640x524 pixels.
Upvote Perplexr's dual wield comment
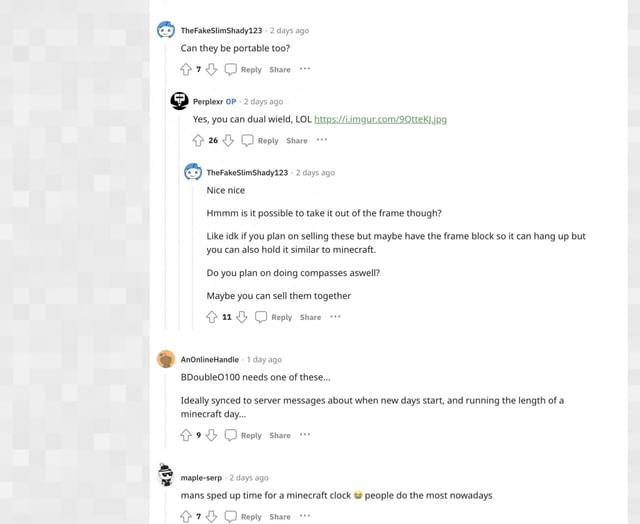tap(199, 141)
